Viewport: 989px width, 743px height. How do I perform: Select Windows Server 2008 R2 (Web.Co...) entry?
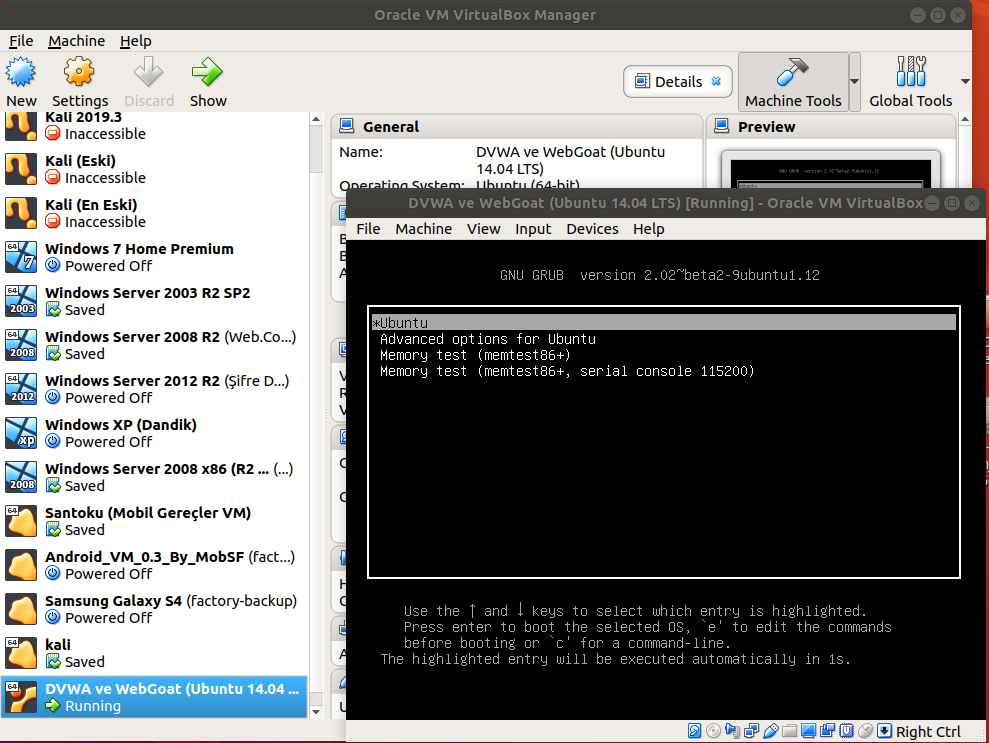(x=155, y=345)
